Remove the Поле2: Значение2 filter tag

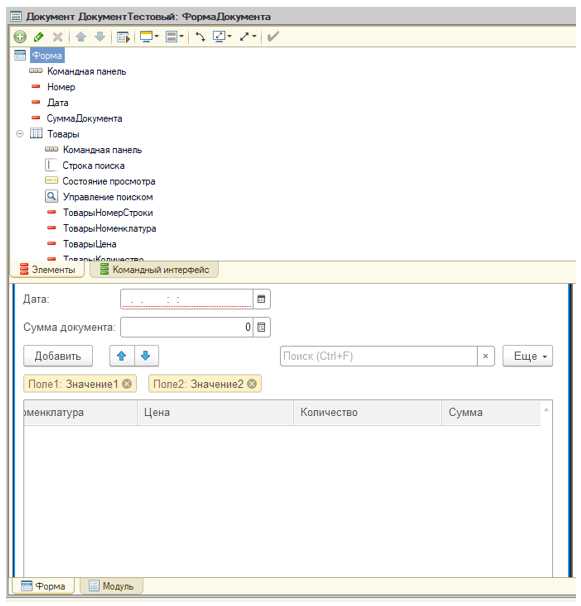(x=252, y=384)
